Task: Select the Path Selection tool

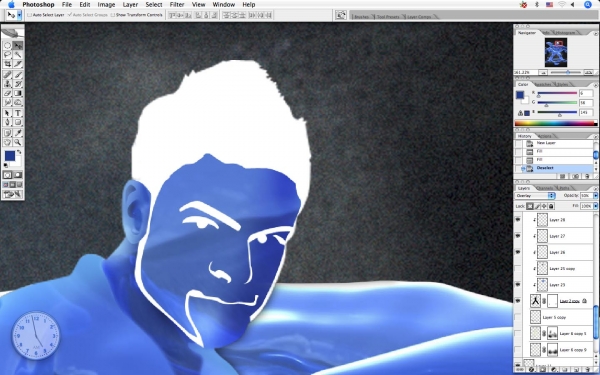Action: (7, 113)
